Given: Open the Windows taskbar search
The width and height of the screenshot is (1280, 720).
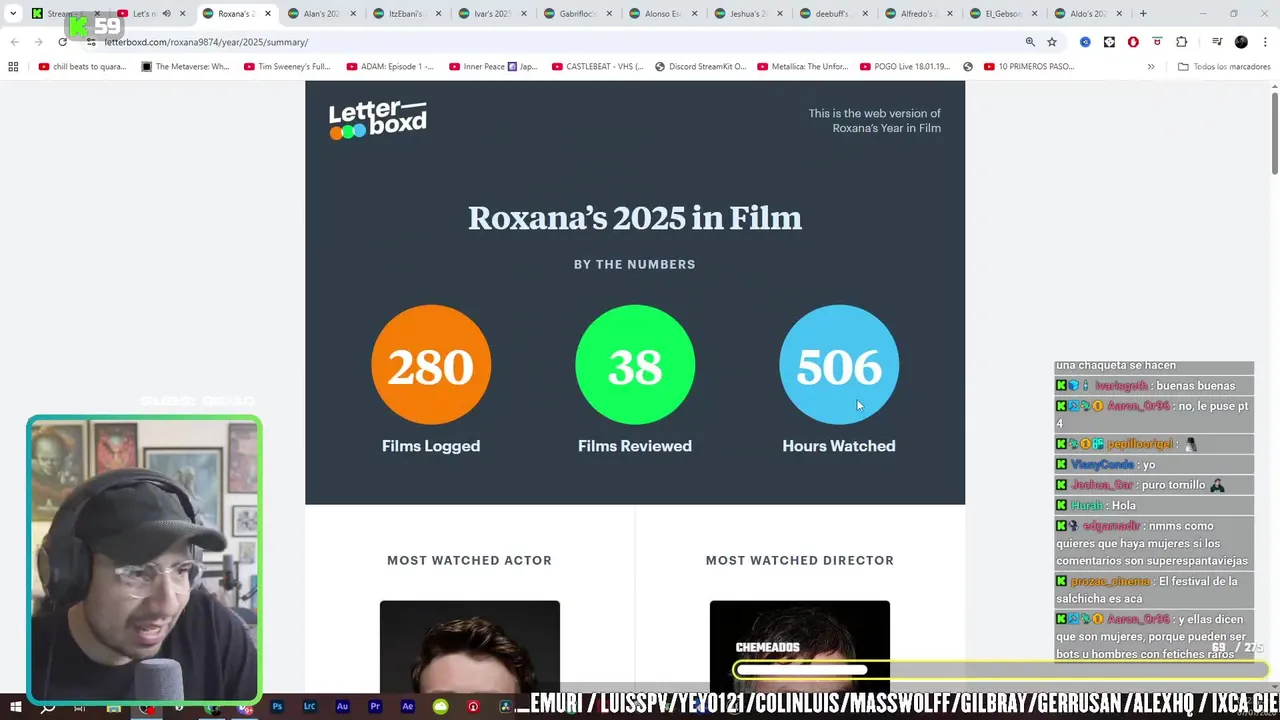Looking at the screenshot, I should 47,707.
